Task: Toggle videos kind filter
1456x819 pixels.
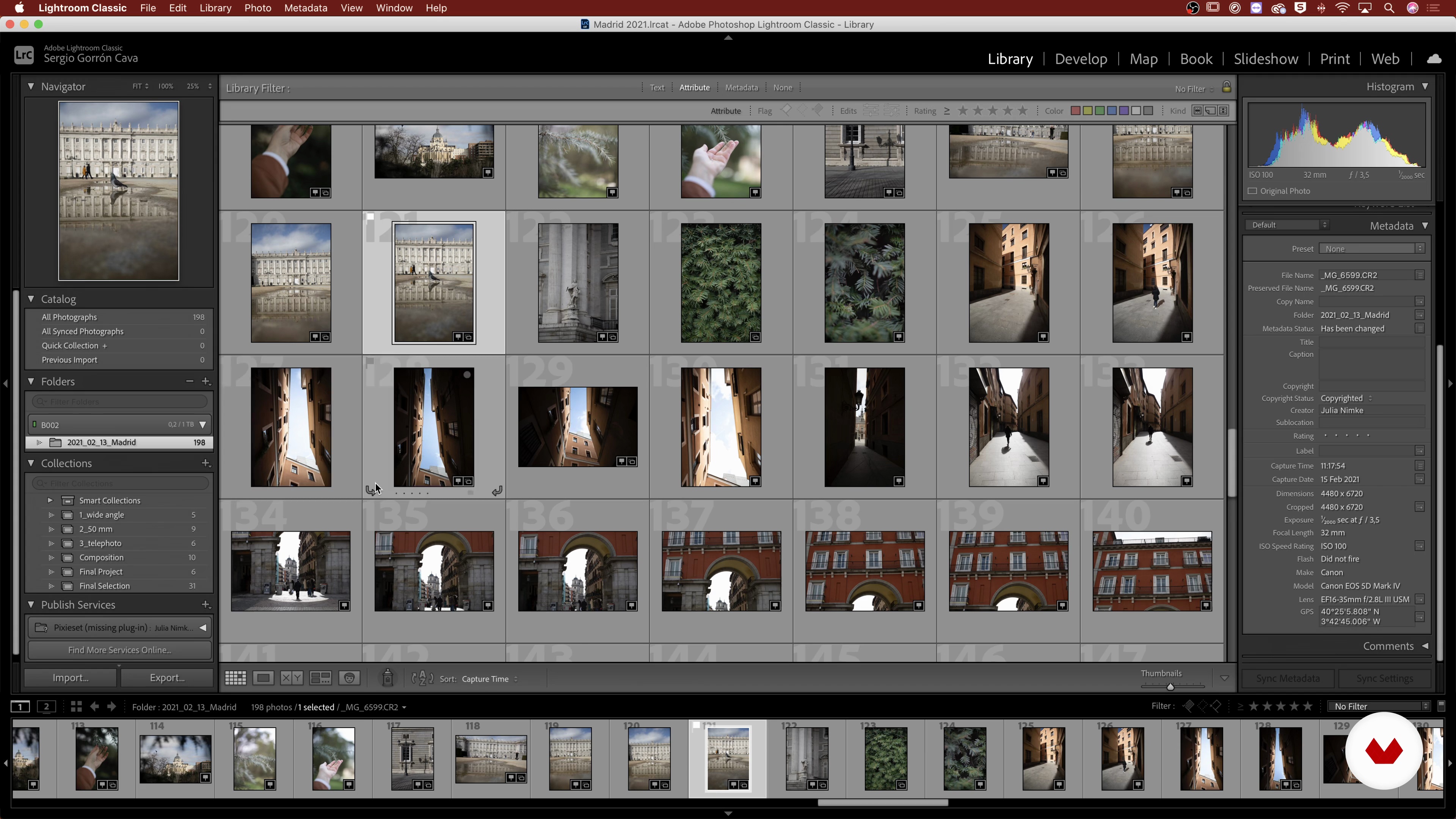Action: point(1223,111)
